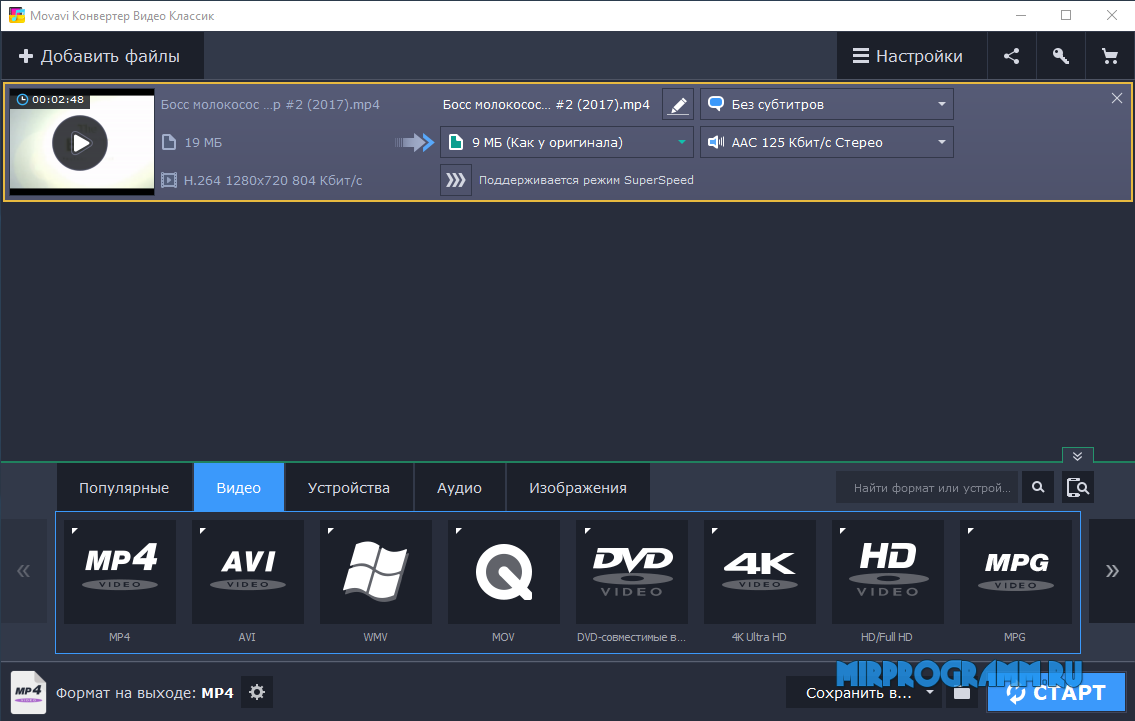1135x721 pixels.
Task: Open the 9 MB output size dropdown
Action: [x=566, y=143]
